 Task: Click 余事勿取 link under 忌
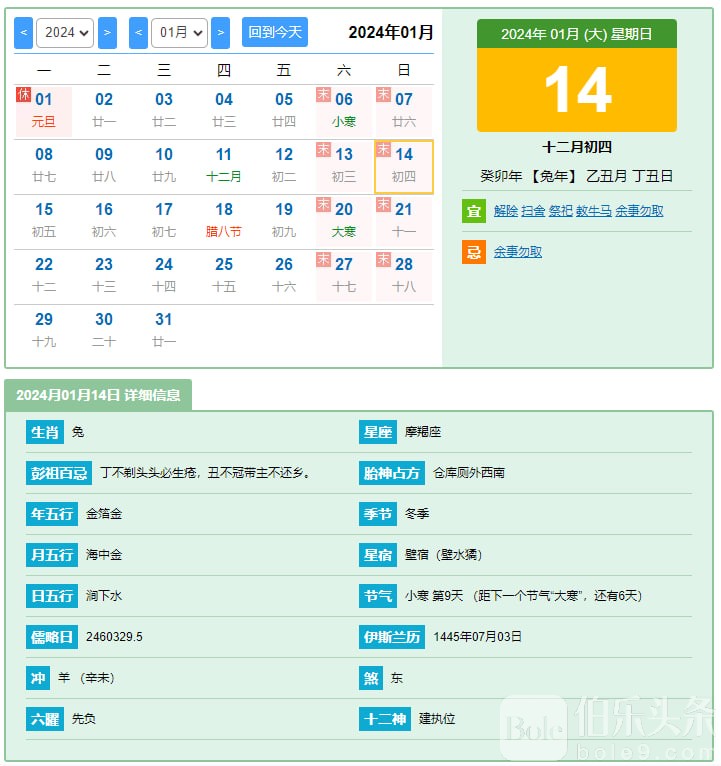tap(518, 252)
